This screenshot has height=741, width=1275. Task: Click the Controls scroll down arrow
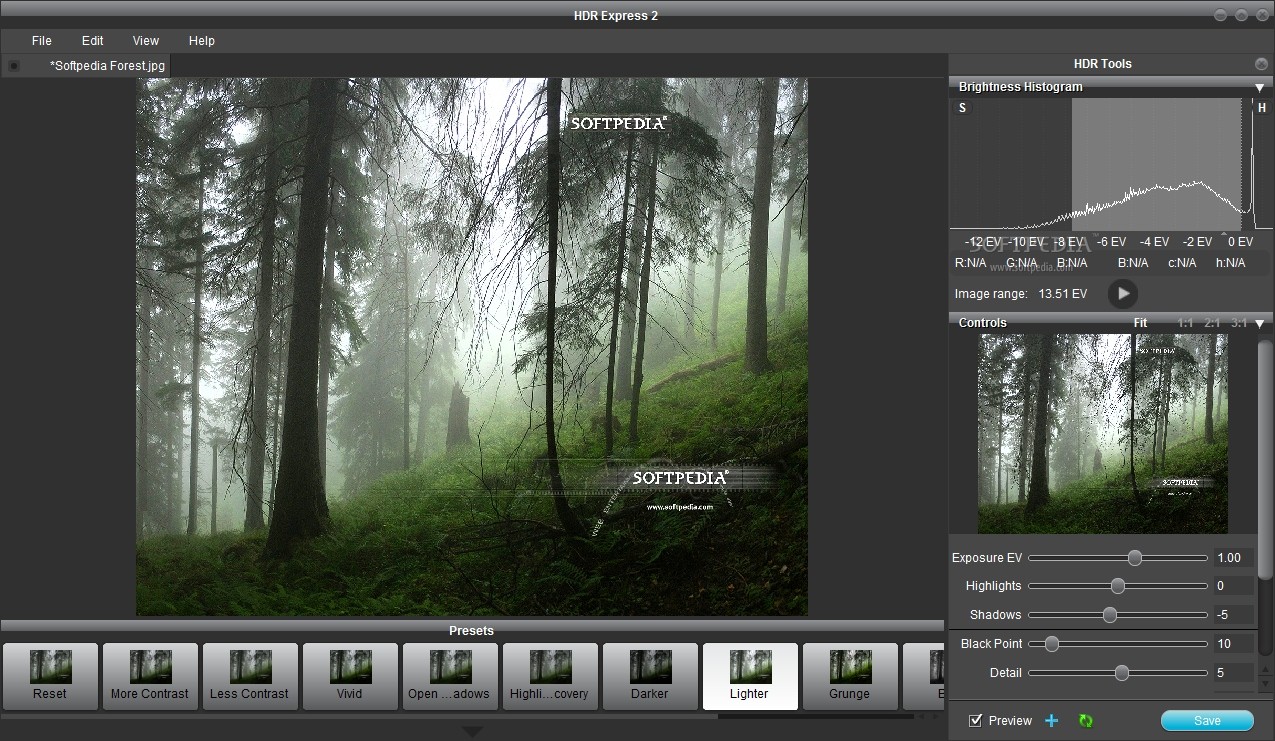[1265, 686]
